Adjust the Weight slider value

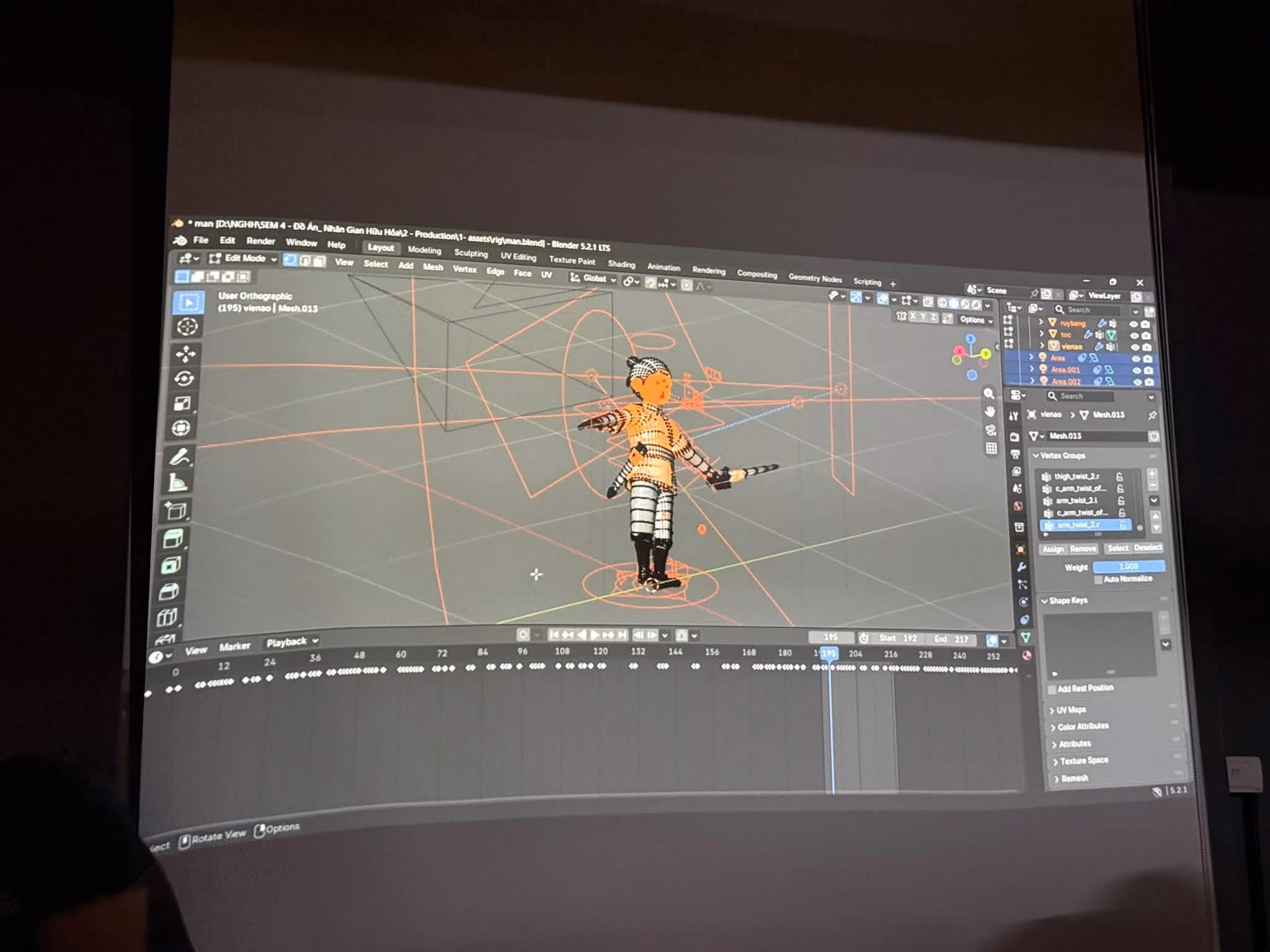pyautogui.click(x=1129, y=566)
